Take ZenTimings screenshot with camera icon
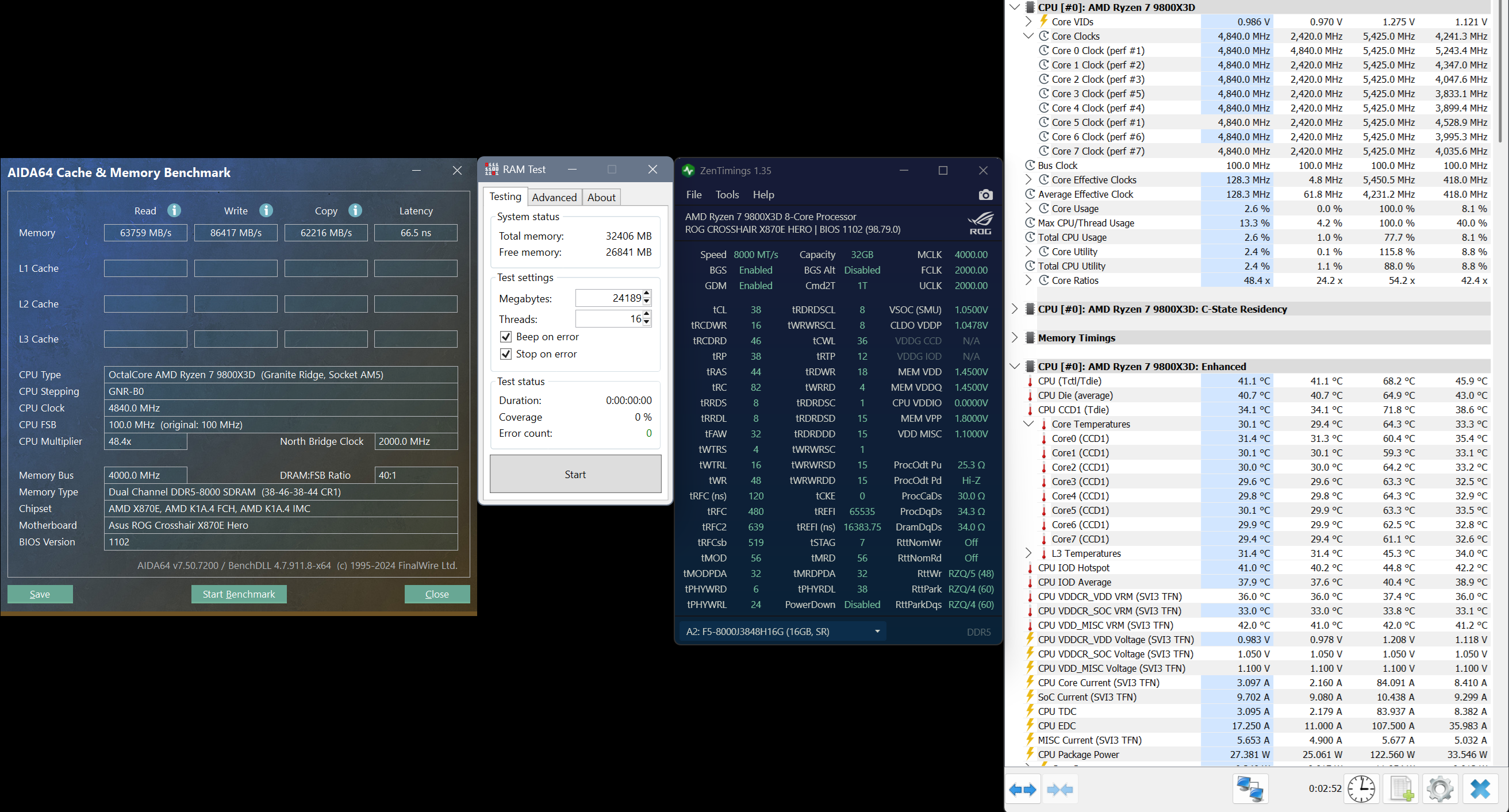The width and height of the screenshot is (1509, 812). (985, 195)
